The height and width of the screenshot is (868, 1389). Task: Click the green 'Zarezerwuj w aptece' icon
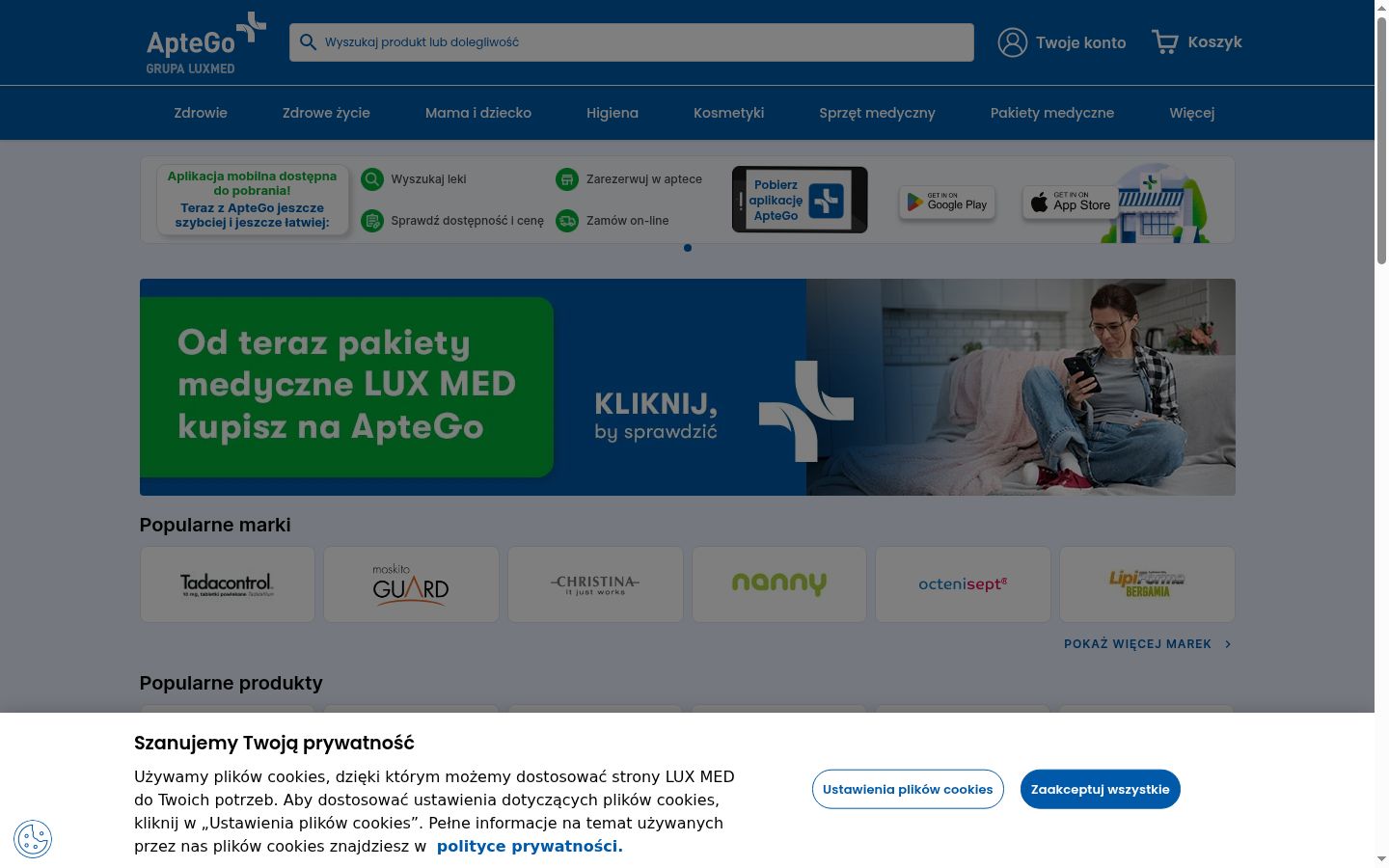(567, 179)
